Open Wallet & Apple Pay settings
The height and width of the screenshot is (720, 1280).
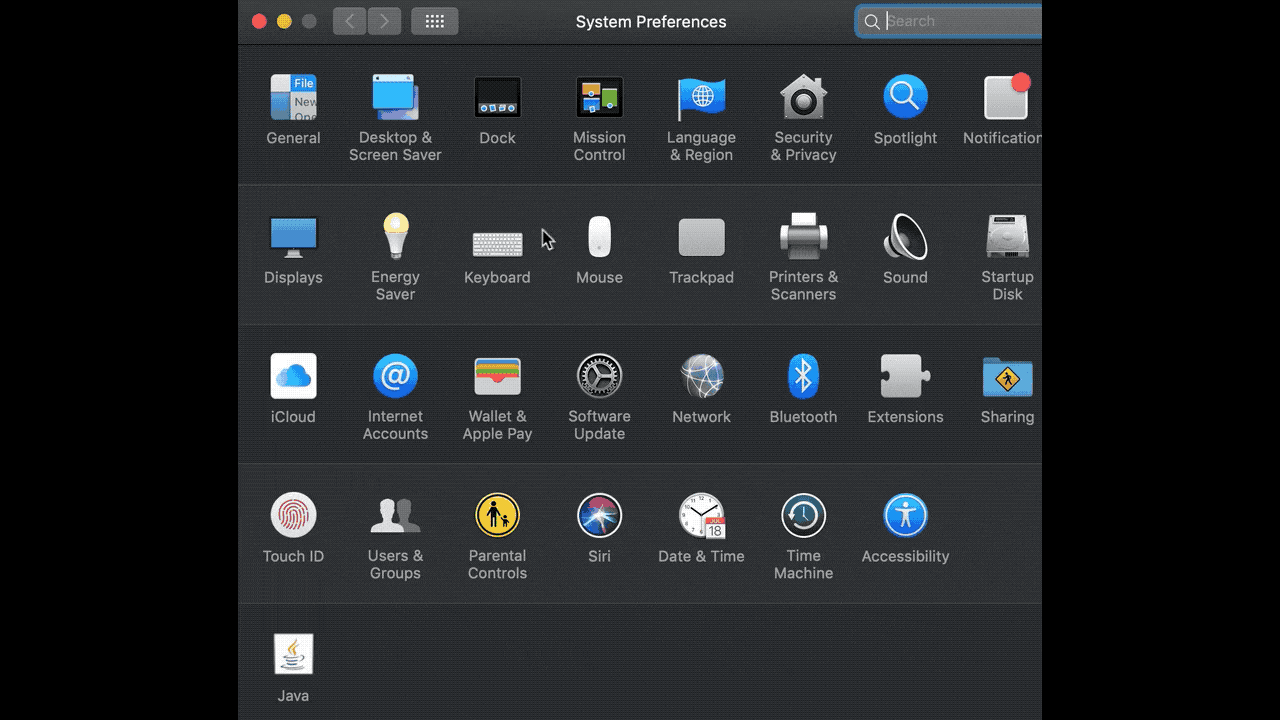(497, 376)
